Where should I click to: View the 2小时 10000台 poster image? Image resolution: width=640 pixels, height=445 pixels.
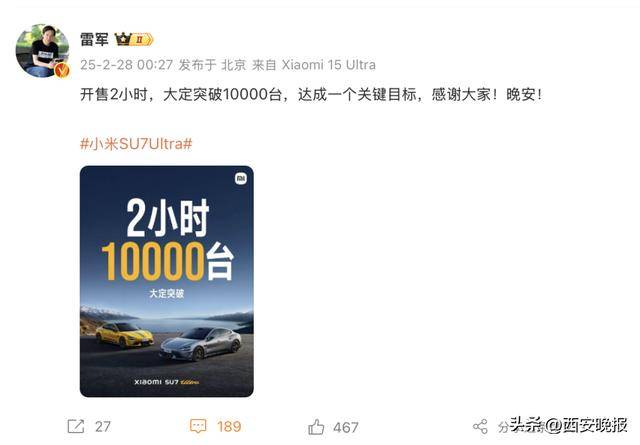coord(167,281)
